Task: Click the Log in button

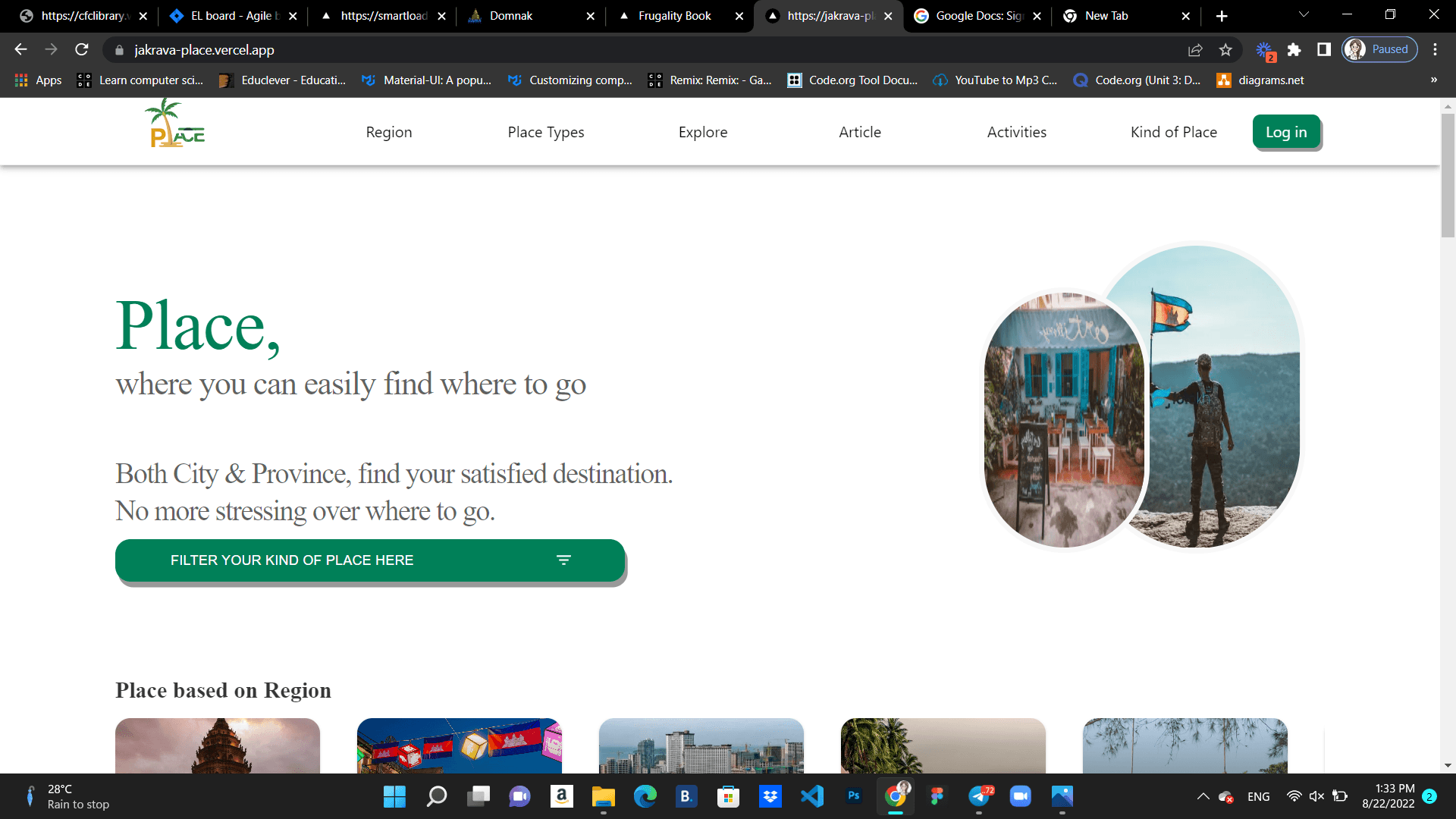Action: [x=1286, y=132]
